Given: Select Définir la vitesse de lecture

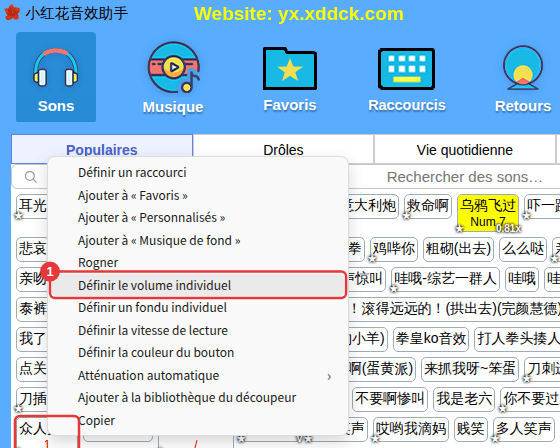Looking at the screenshot, I should point(198,330).
